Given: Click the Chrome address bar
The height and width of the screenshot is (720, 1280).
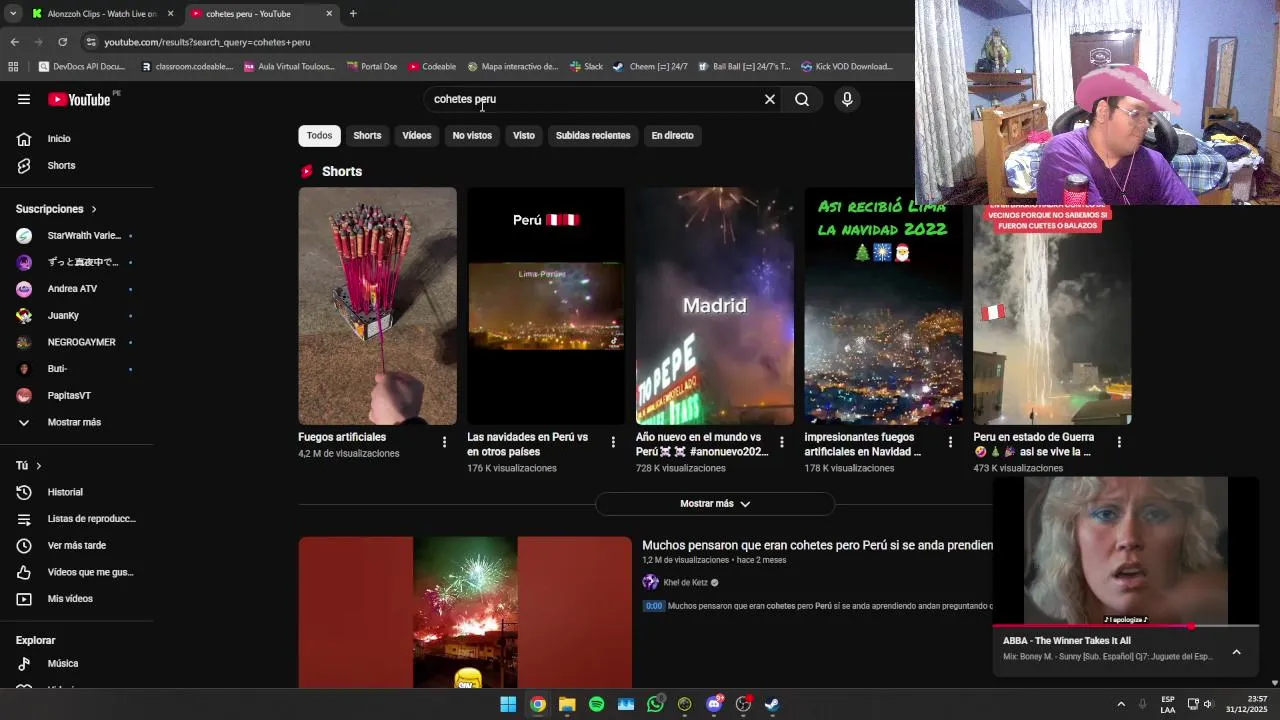Looking at the screenshot, I should coord(480,42).
